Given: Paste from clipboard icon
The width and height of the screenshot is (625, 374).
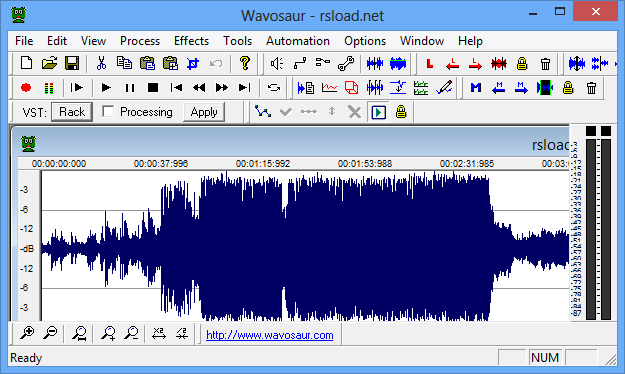Looking at the screenshot, I should click(x=147, y=63).
